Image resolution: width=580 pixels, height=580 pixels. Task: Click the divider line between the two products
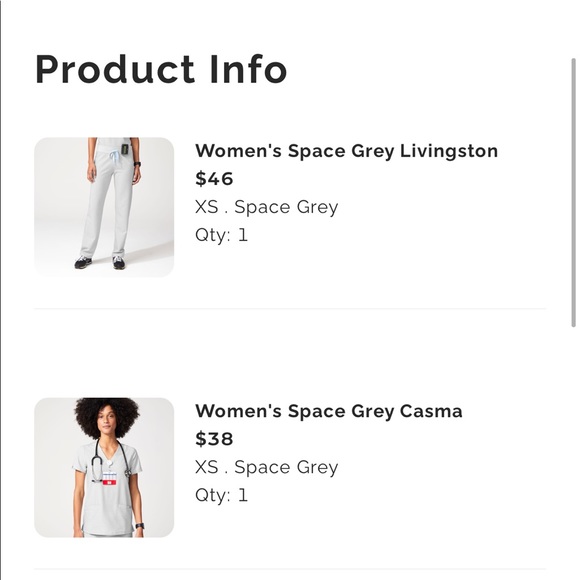[x=290, y=308]
